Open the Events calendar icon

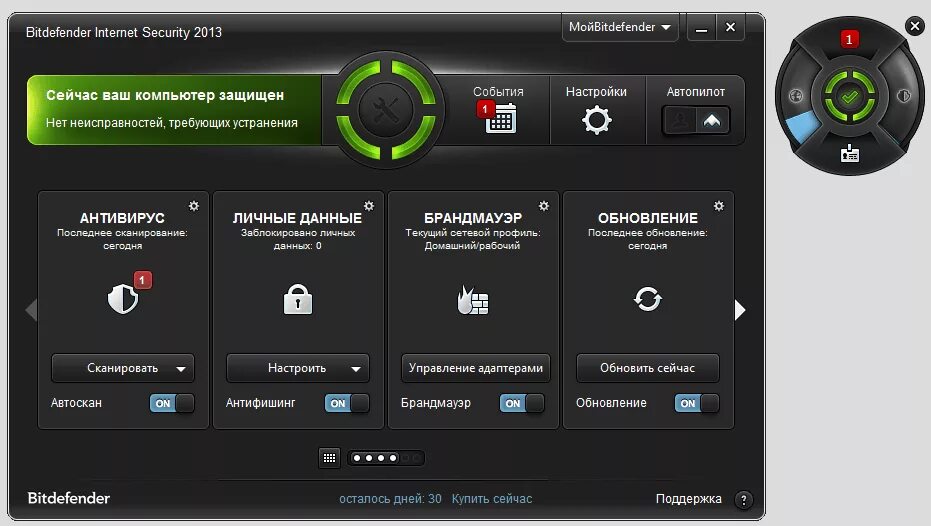tap(501, 118)
